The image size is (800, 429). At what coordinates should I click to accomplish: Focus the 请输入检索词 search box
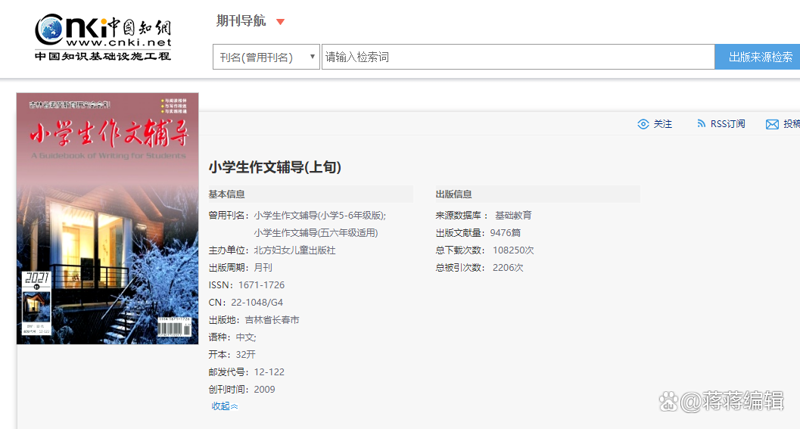pyautogui.click(x=518, y=57)
